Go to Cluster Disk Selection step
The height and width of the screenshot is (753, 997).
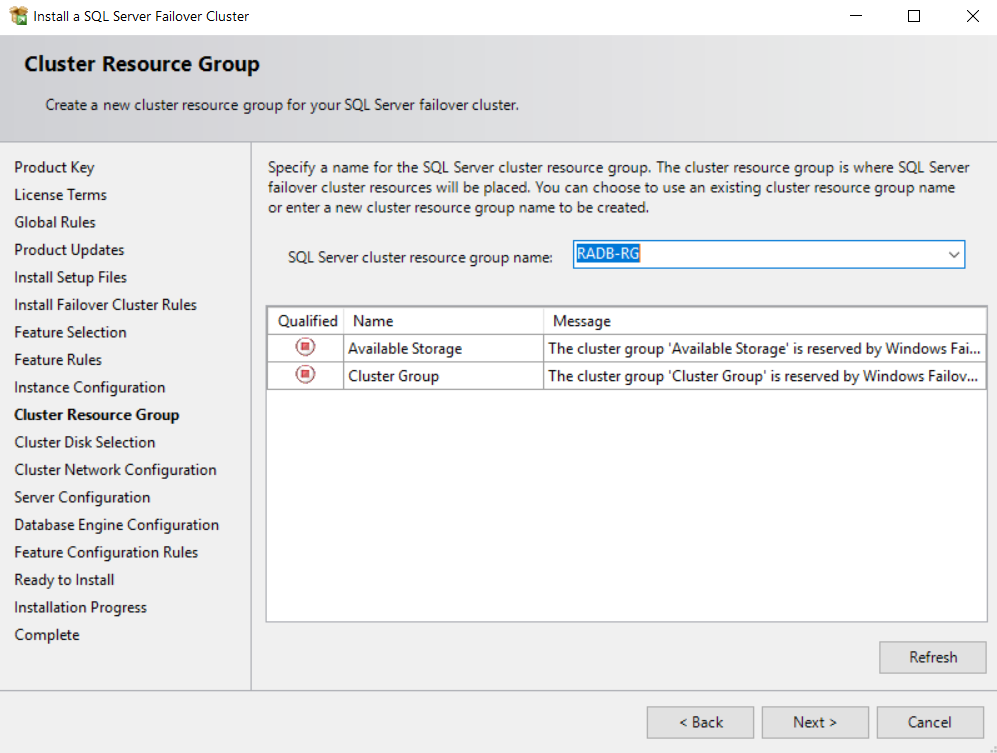85,442
